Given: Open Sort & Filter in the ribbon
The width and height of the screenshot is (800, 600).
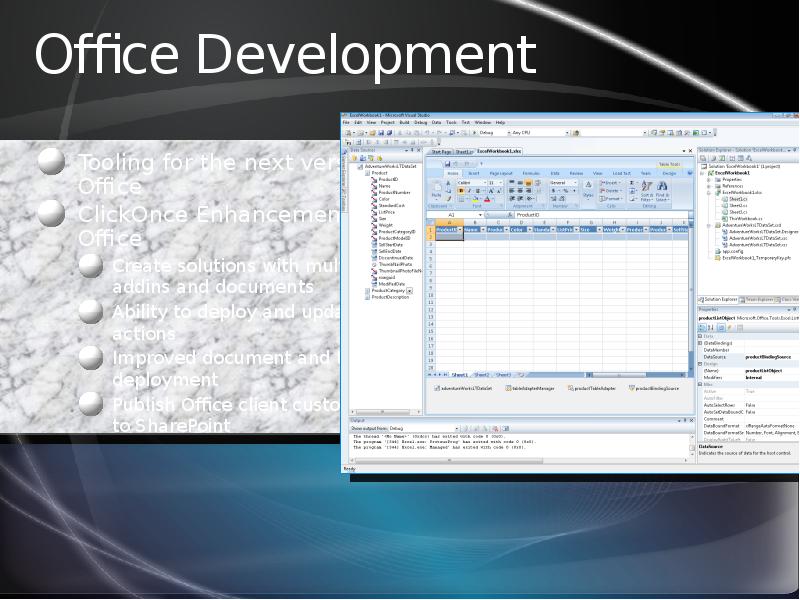Looking at the screenshot, I should (x=646, y=192).
